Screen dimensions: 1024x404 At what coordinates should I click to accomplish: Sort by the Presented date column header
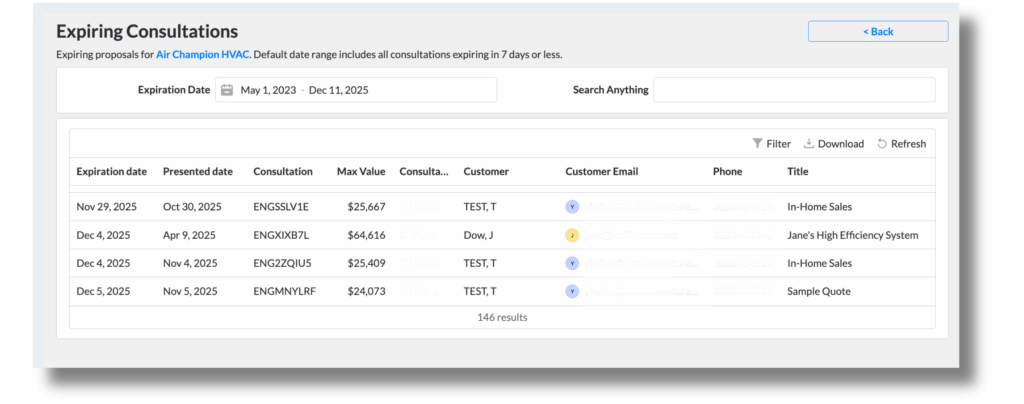[197, 172]
